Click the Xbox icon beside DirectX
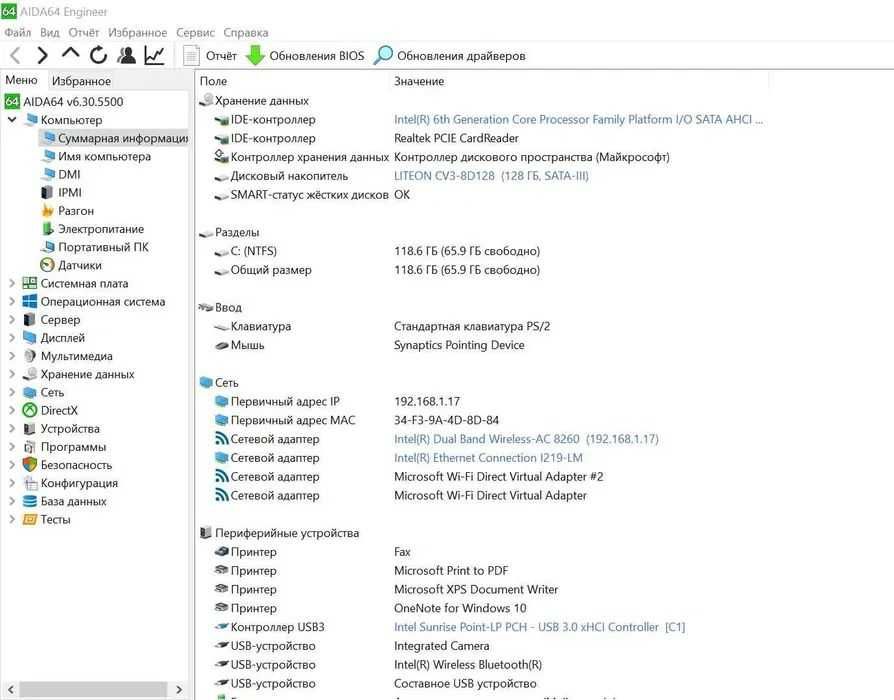 pyautogui.click(x=30, y=410)
